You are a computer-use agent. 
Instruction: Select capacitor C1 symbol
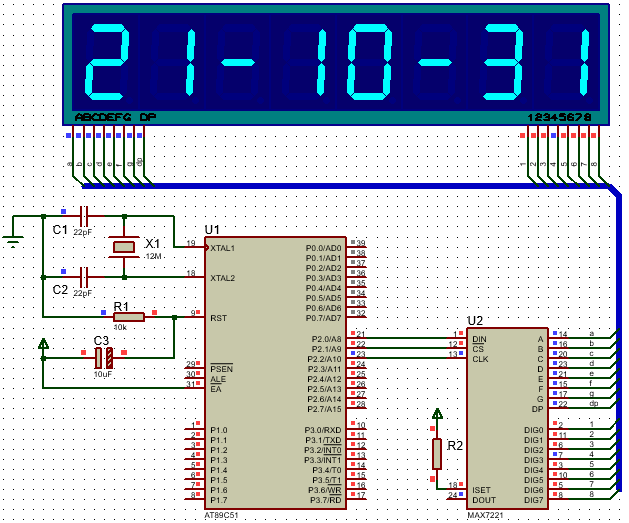pyautogui.click(x=84, y=217)
